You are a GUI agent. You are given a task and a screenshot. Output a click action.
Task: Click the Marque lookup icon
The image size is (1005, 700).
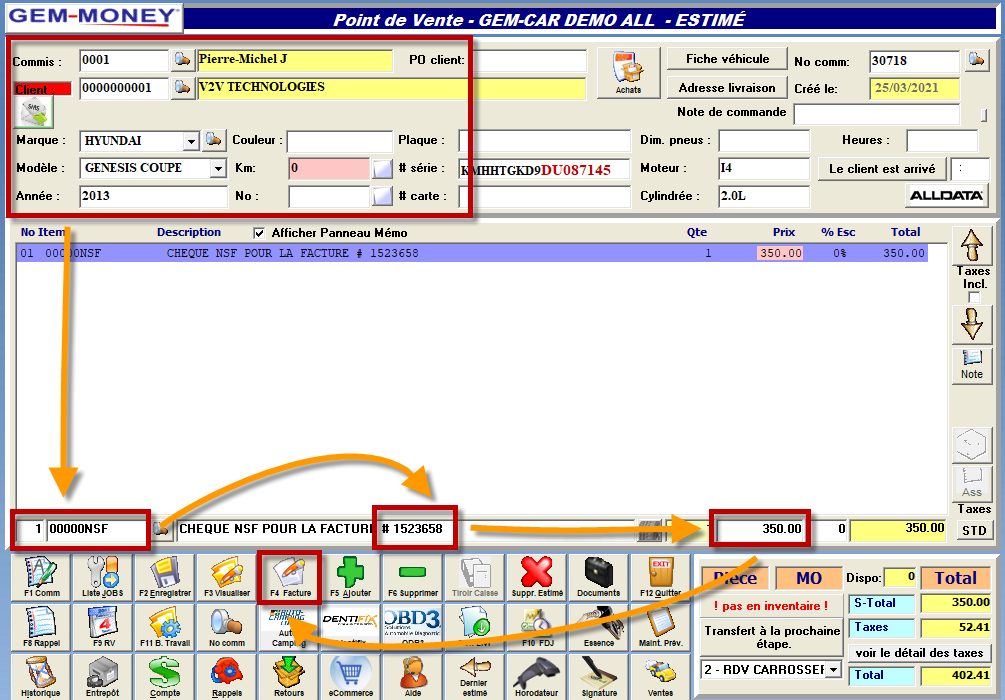[213, 140]
